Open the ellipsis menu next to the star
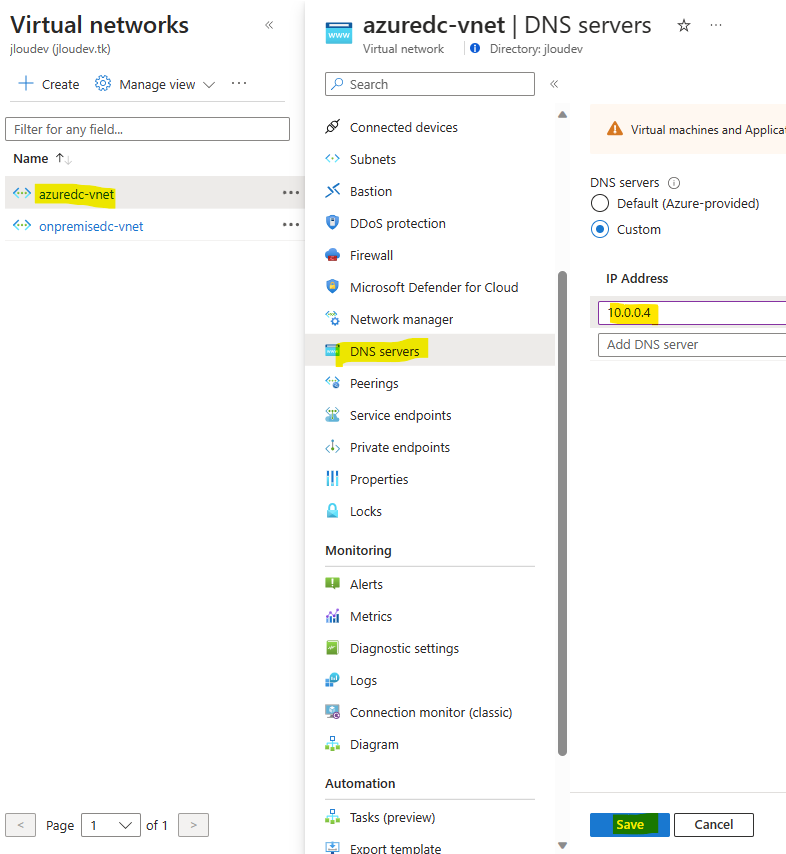Screen dimensions: 786x854 click(716, 25)
